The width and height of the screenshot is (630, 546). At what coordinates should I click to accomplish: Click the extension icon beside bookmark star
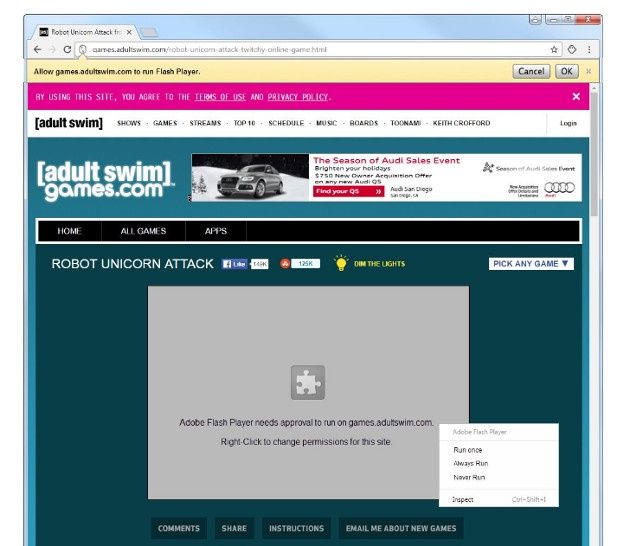coord(572,49)
